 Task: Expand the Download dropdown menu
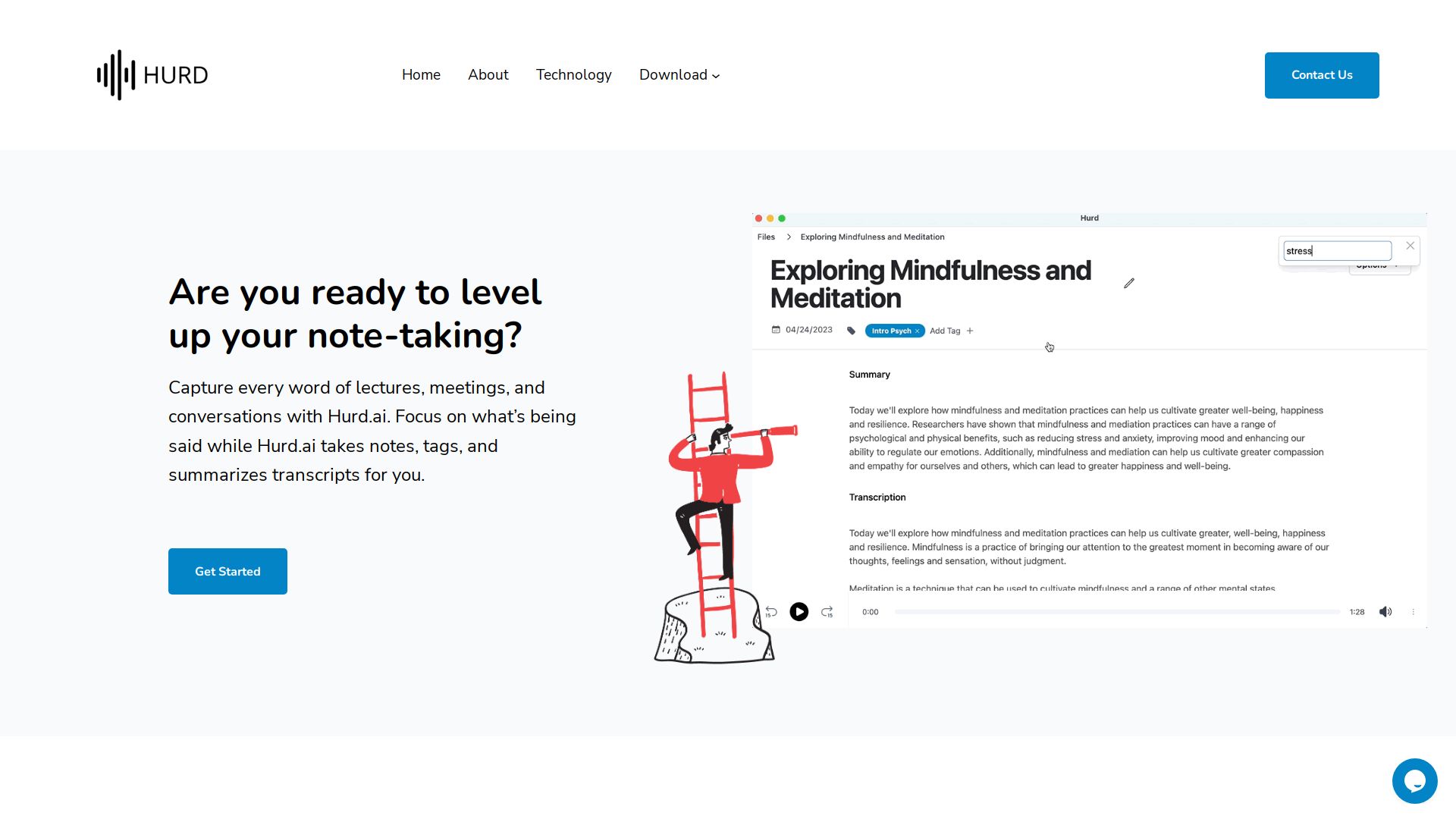(679, 75)
